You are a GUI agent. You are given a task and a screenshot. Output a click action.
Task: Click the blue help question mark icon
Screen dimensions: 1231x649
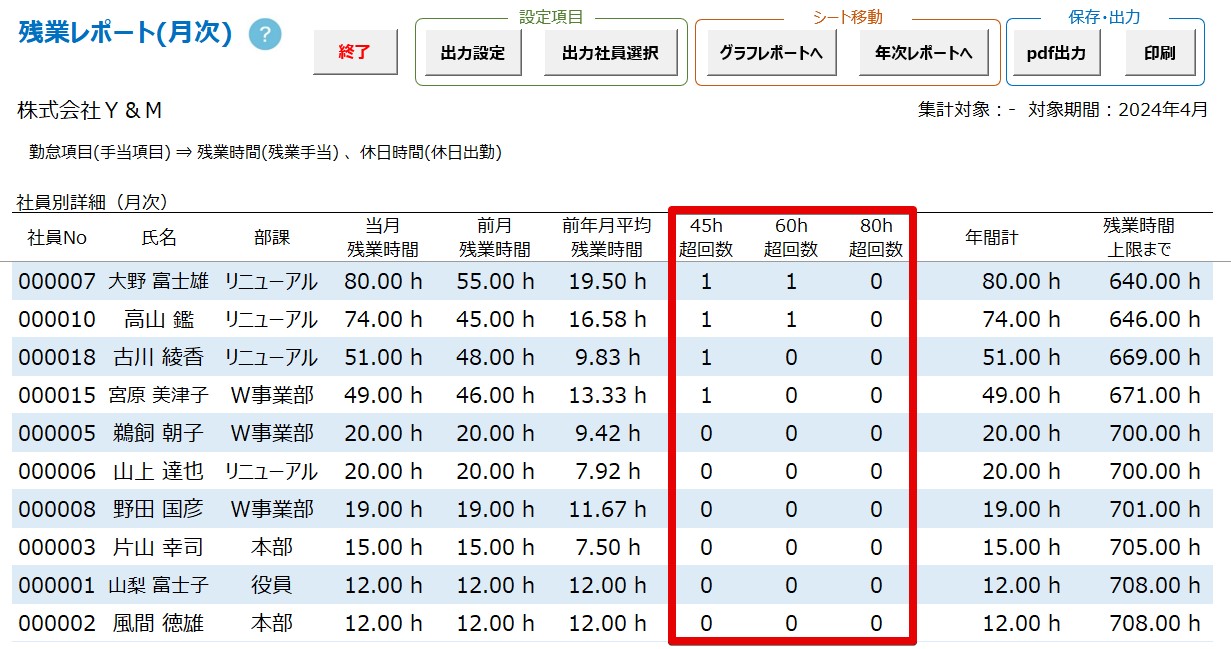pos(265,35)
